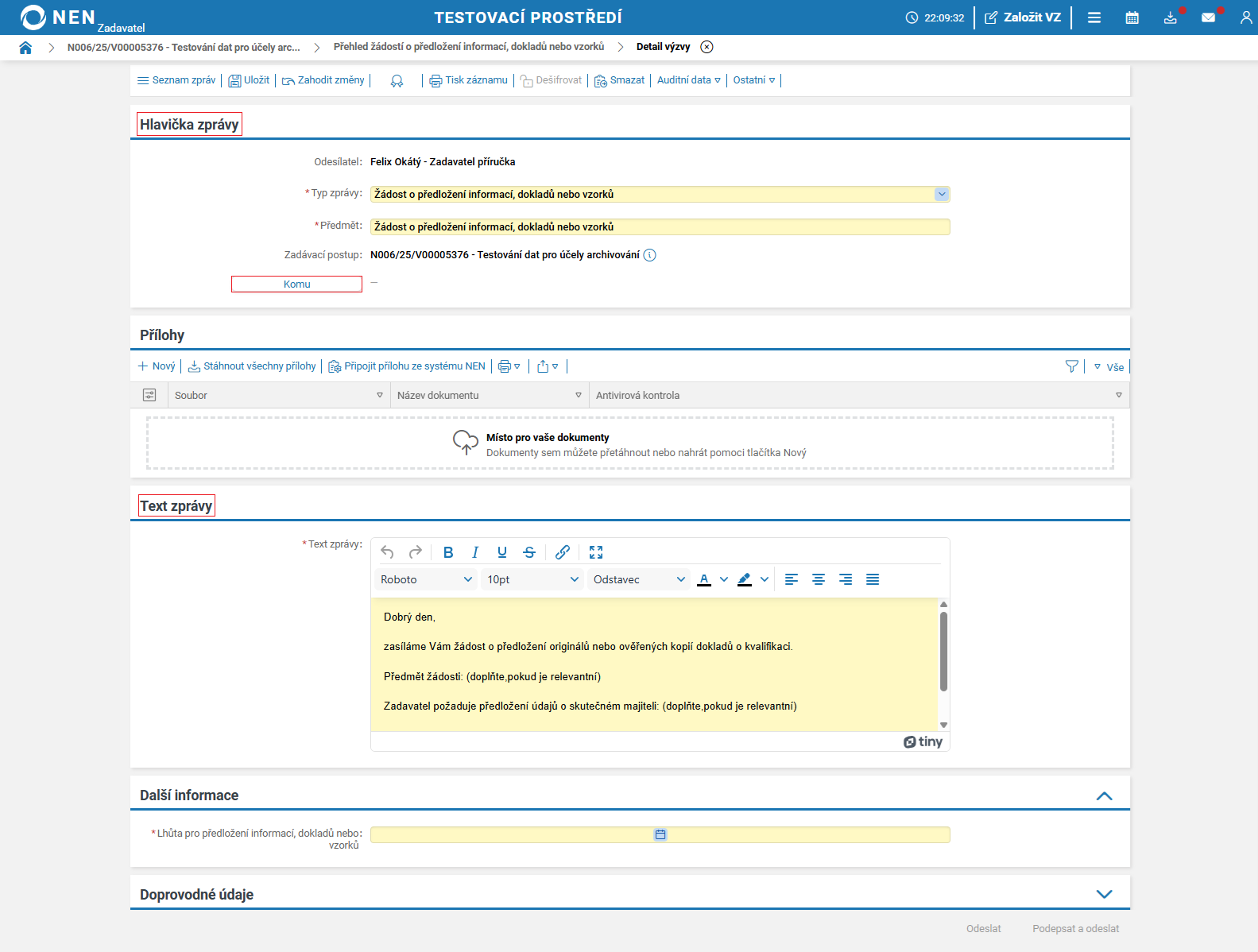This screenshot has width=1258, height=952.
Task: Expand the Doprovodné údaje section
Action: pyautogui.click(x=1104, y=894)
